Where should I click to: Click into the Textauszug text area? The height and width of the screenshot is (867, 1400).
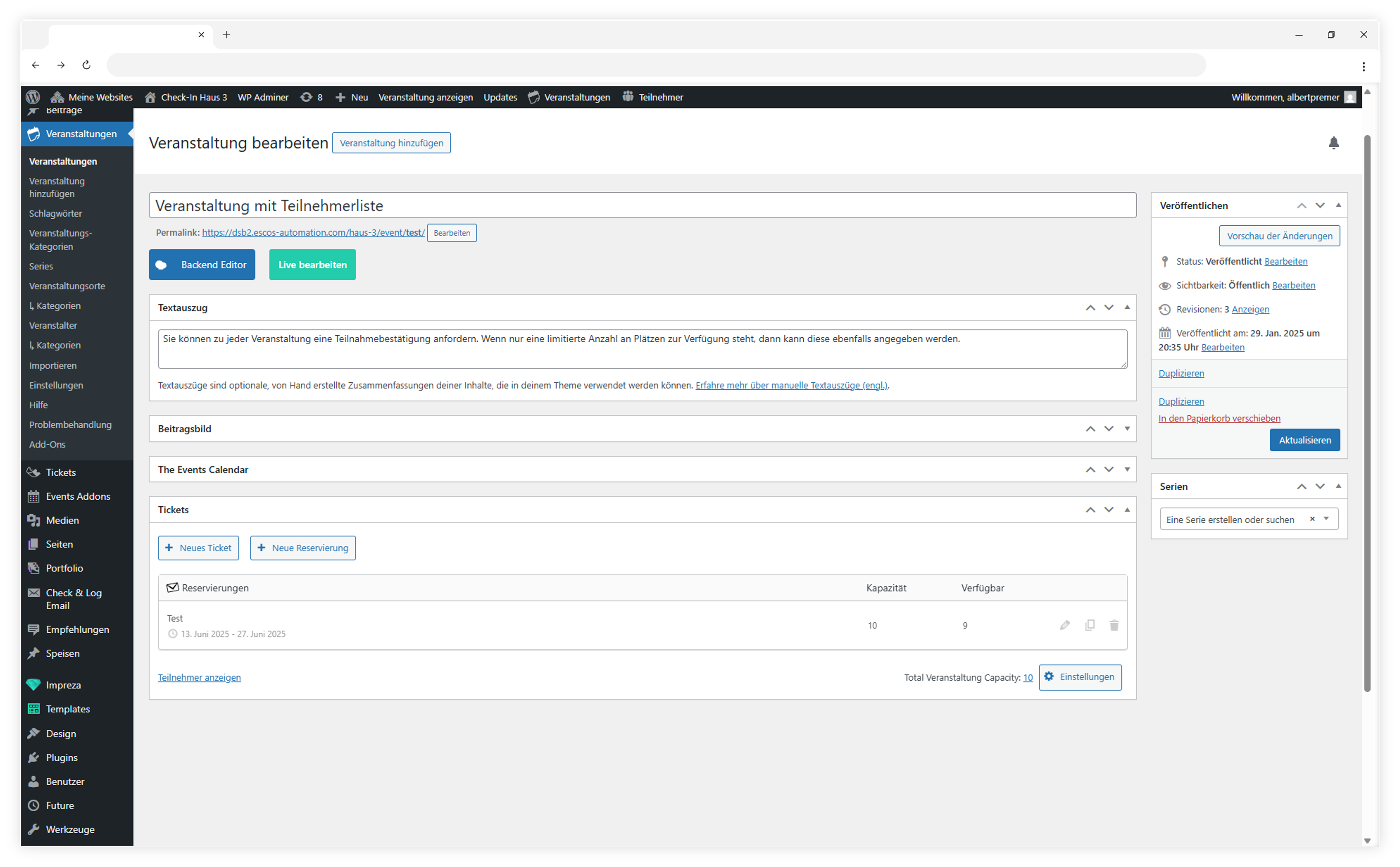pos(642,349)
